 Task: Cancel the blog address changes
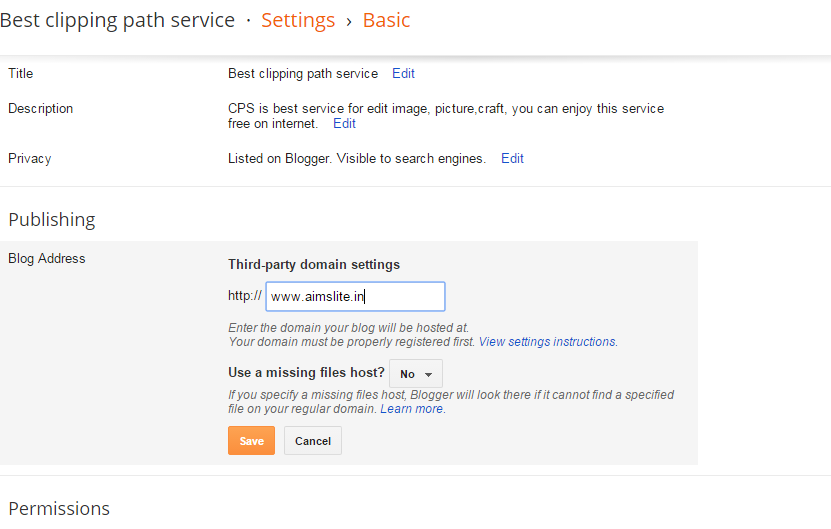tap(313, 441)
